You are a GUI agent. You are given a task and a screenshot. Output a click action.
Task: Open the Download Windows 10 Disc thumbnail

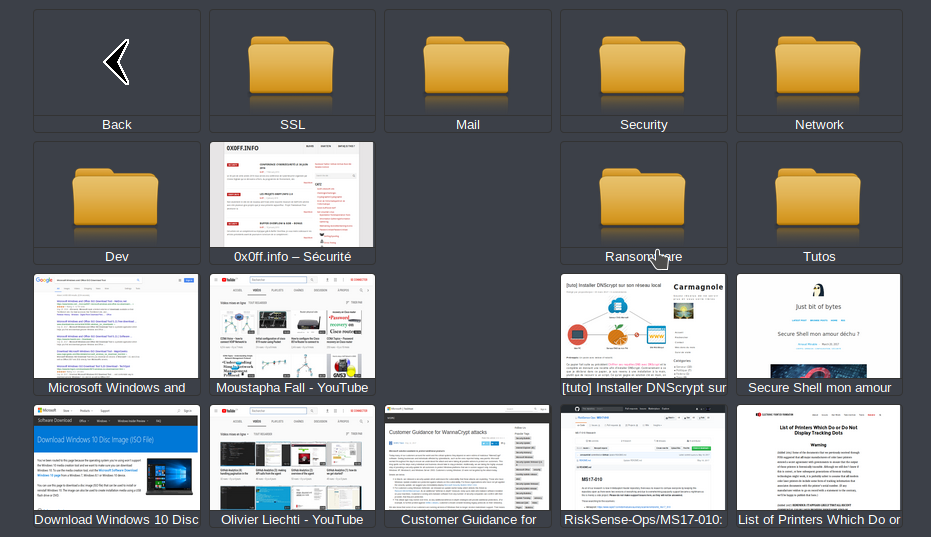116,457
